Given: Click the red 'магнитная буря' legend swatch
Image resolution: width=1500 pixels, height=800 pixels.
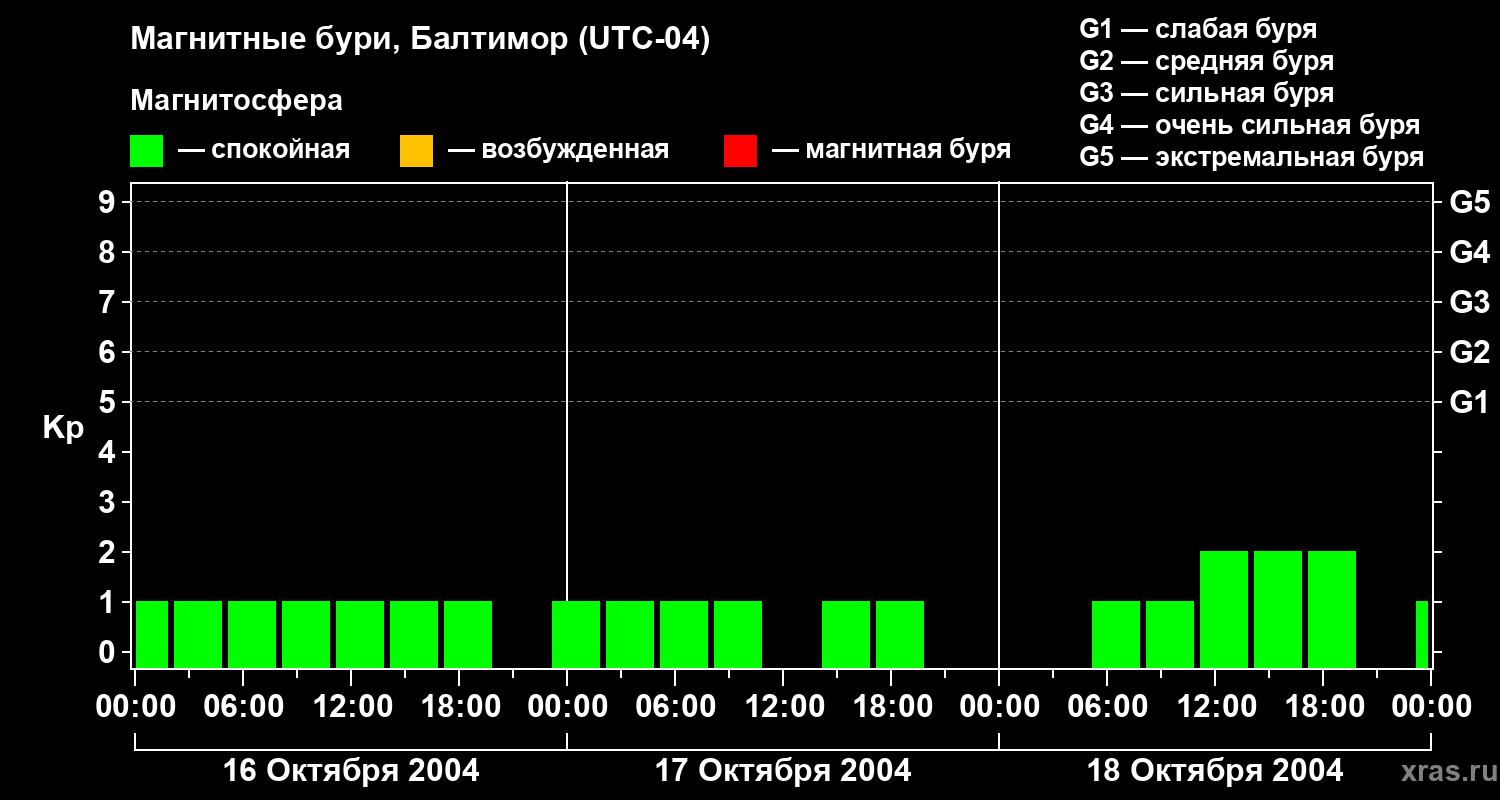Looking at the screenshot, I should pyautogui.click(x=740, y=151).
